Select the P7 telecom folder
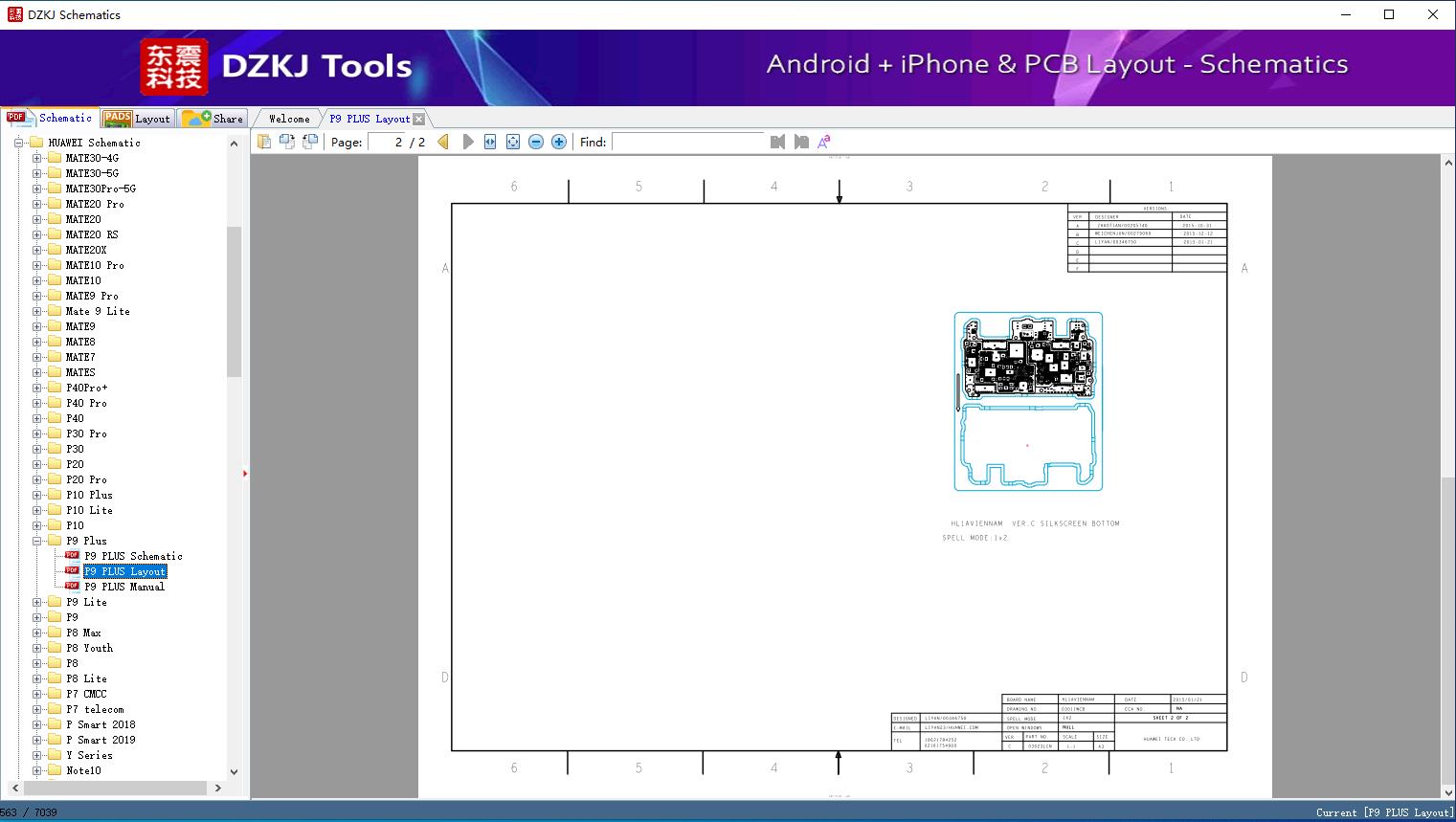The height and width of the screenshot is (822, 1456). (95, 709)
